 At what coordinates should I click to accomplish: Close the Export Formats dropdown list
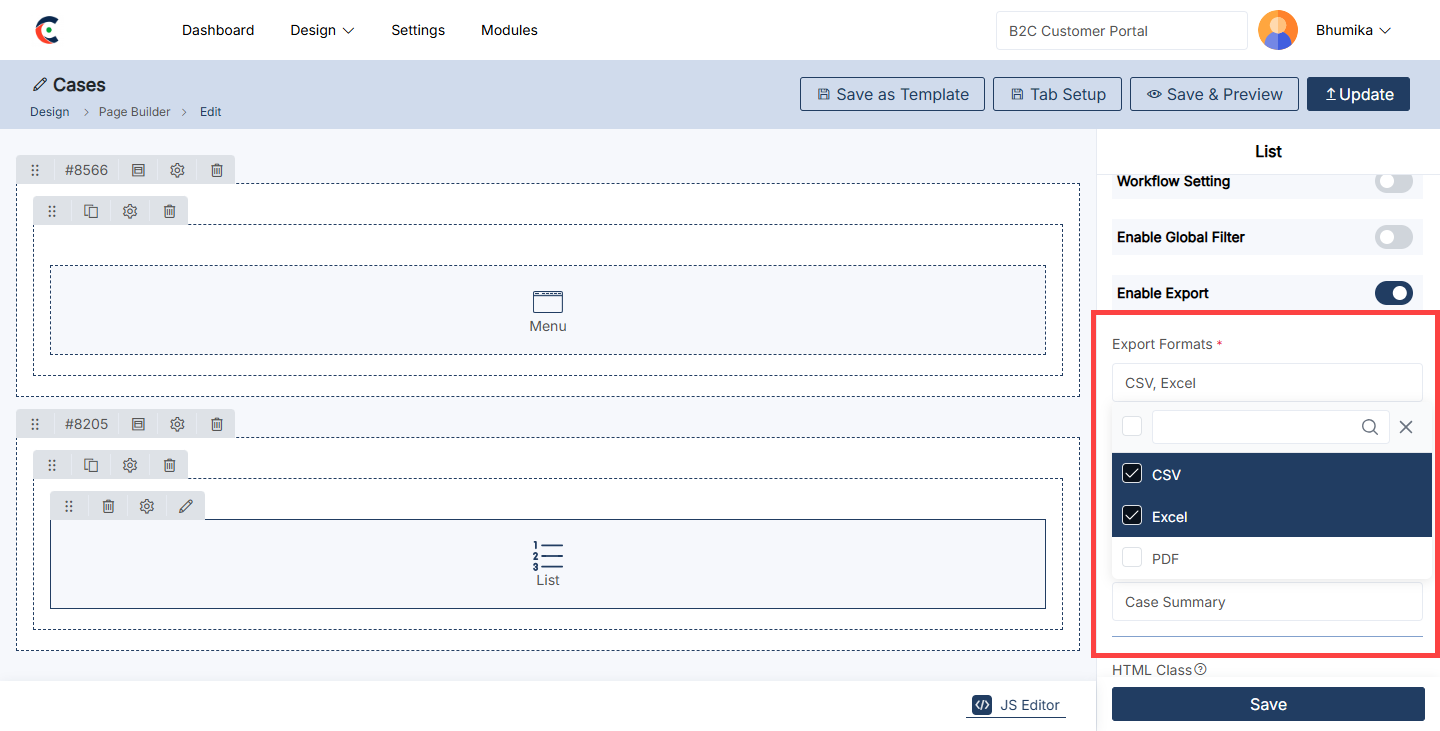point(1406,427)
